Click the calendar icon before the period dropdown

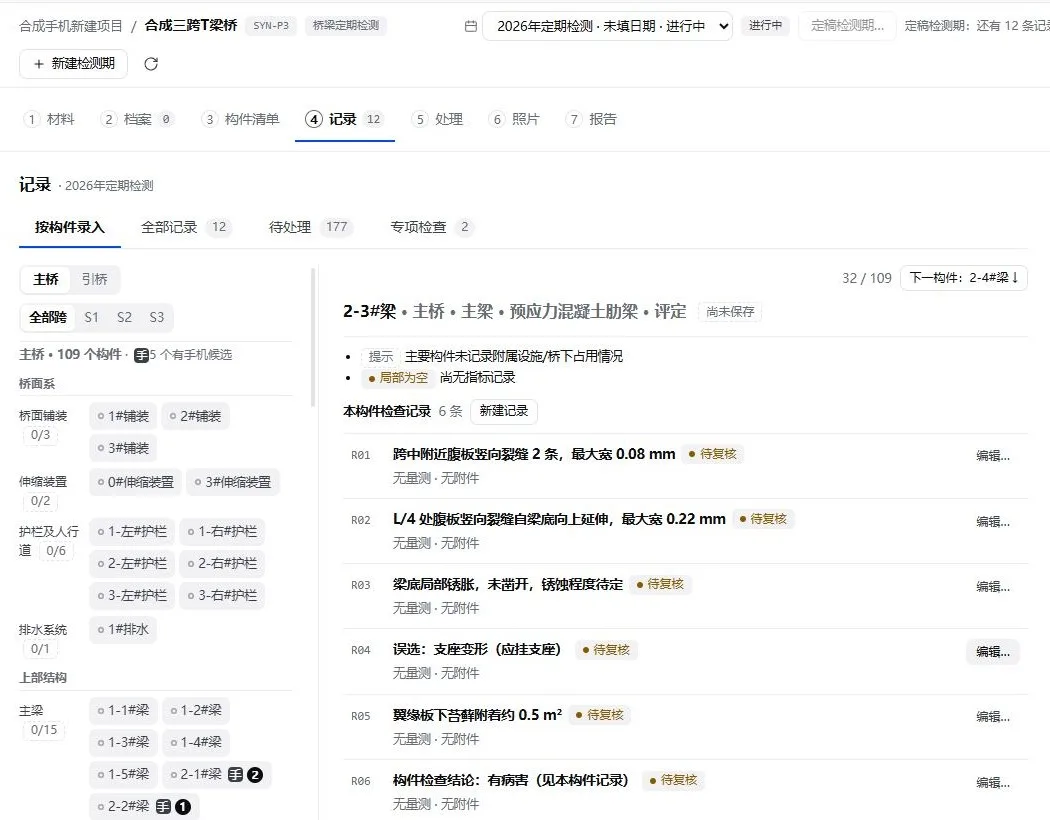coord(471,26)
